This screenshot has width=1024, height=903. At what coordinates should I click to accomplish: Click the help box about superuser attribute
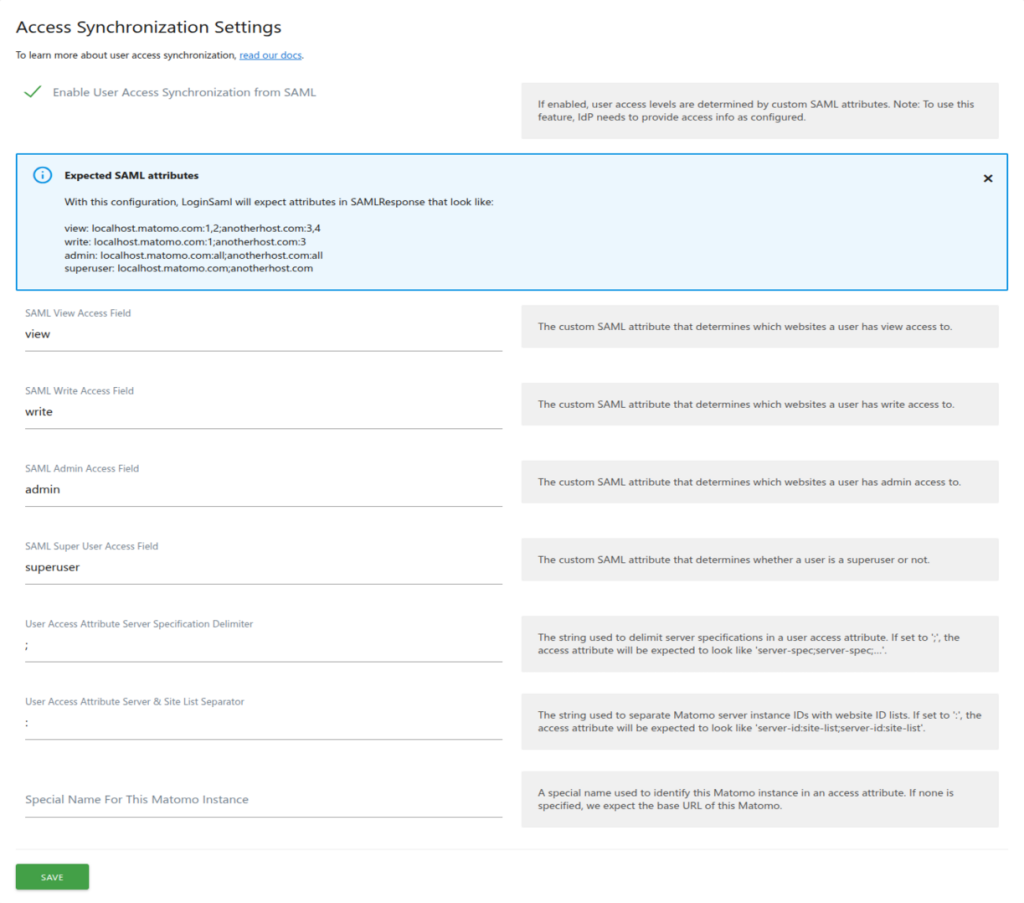tap(759, 560)
